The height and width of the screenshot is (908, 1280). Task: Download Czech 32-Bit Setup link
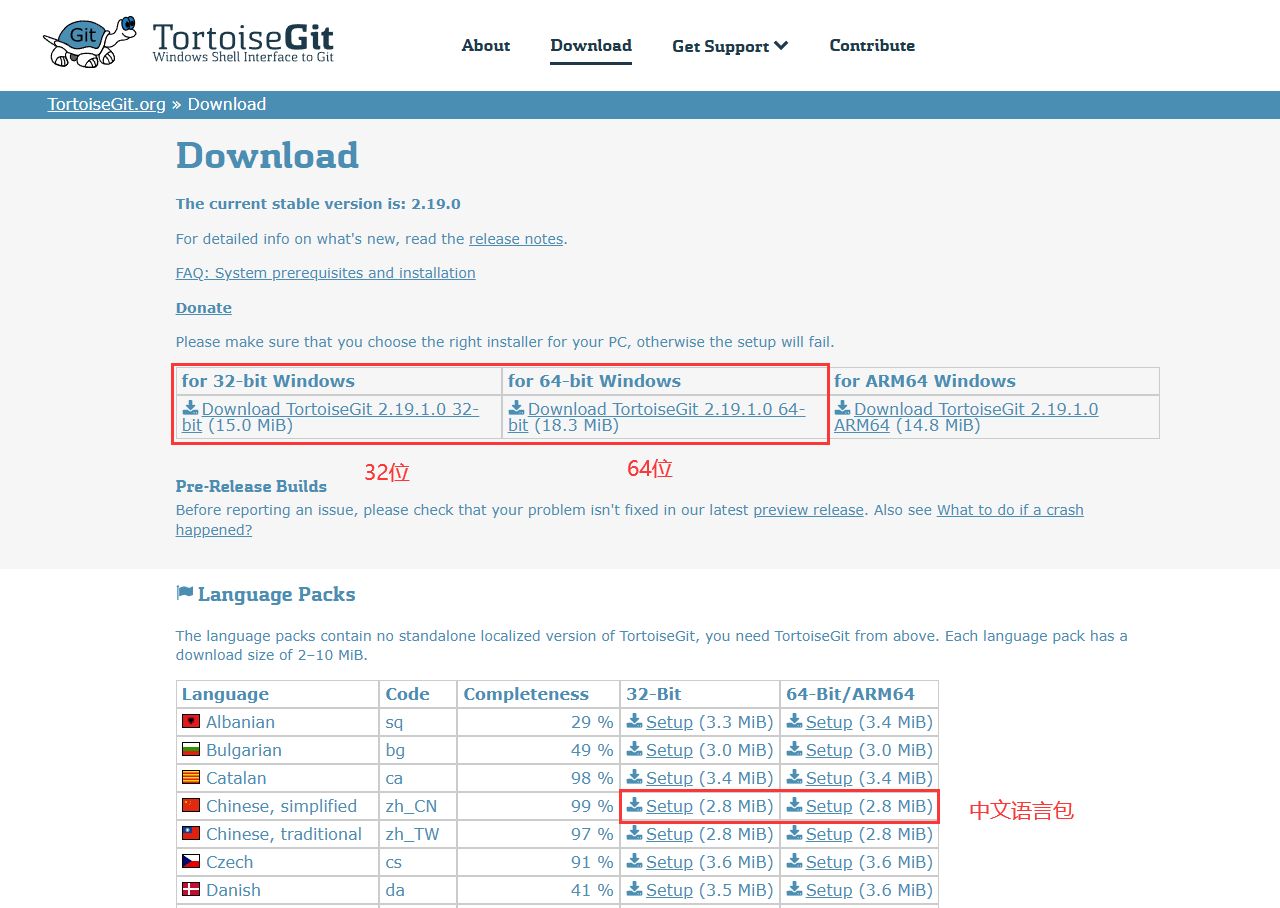point(669,862)
